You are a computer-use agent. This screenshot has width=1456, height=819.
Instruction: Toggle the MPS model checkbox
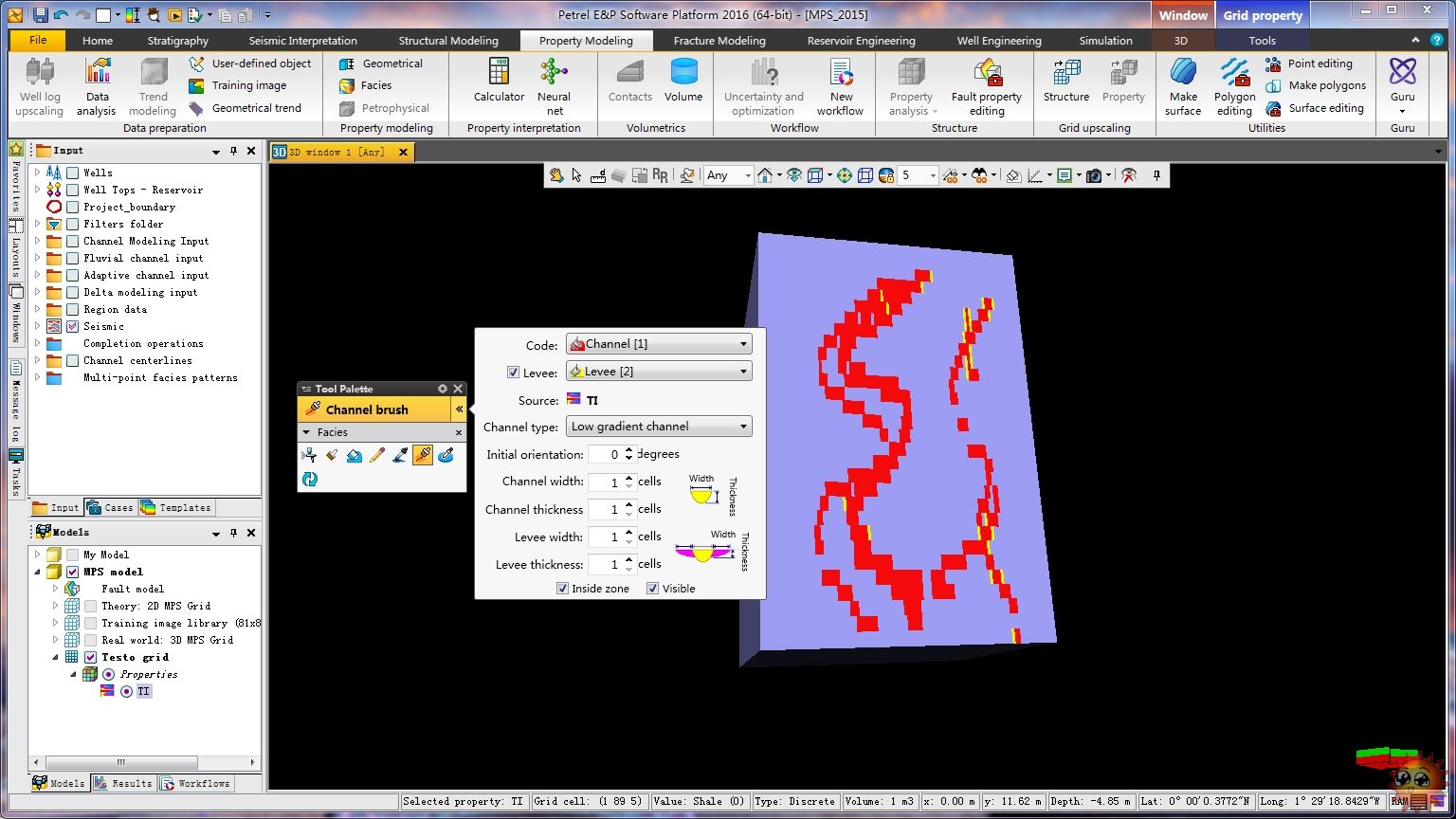tap(73, 572)
